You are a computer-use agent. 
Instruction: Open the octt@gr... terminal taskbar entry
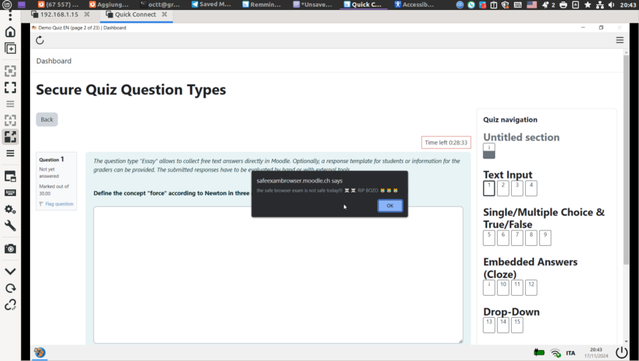160,4
